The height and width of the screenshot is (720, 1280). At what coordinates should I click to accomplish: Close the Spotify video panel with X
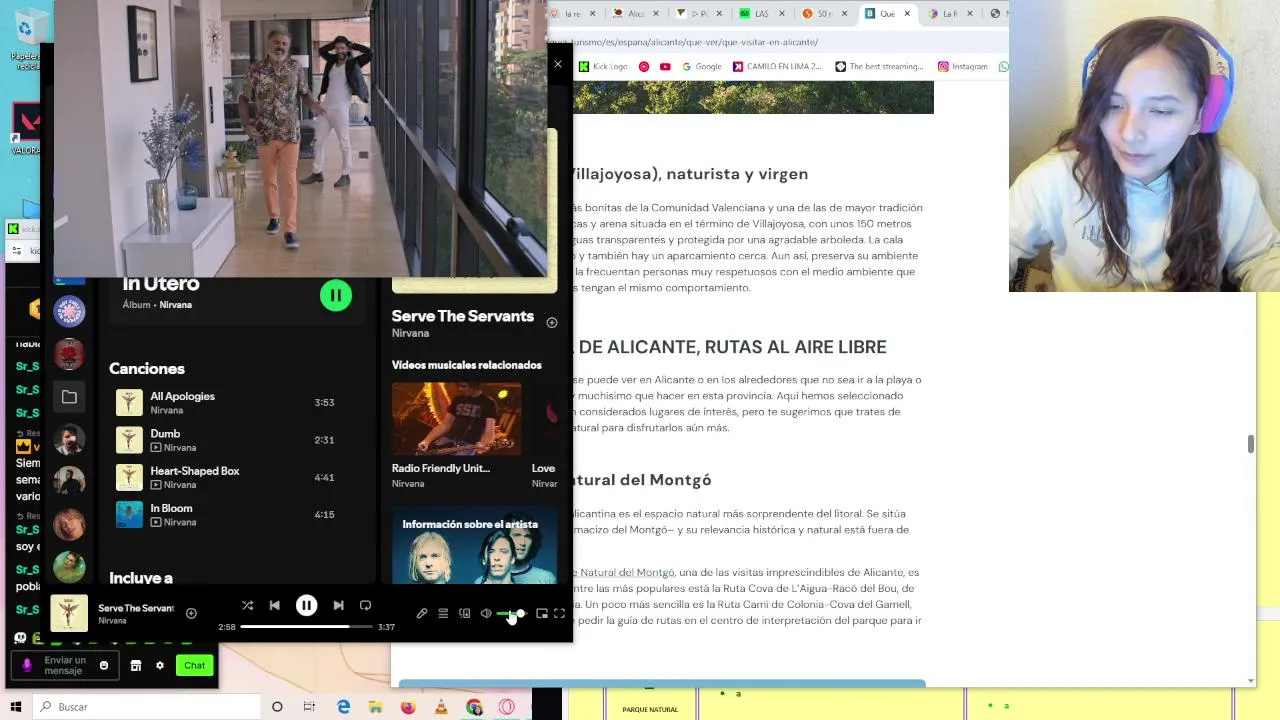pos(558,64)
